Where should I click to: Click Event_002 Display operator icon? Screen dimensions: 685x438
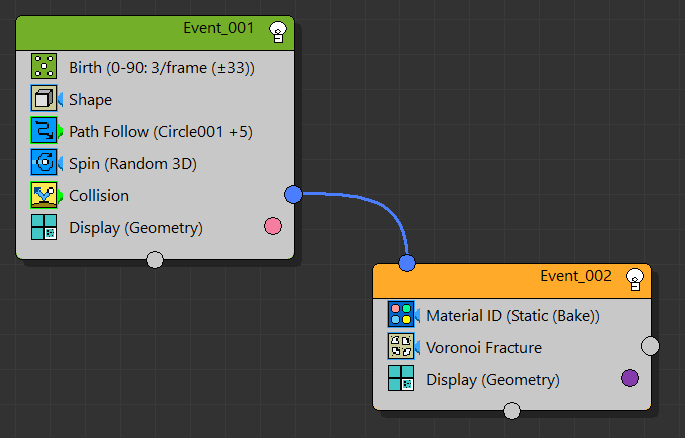click(x=400, y=380)
